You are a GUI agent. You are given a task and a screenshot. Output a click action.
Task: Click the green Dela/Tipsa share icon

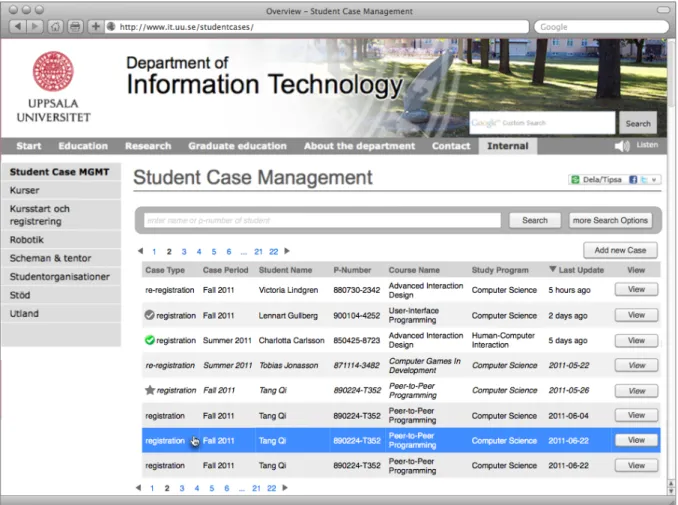[x=575, y=179]
